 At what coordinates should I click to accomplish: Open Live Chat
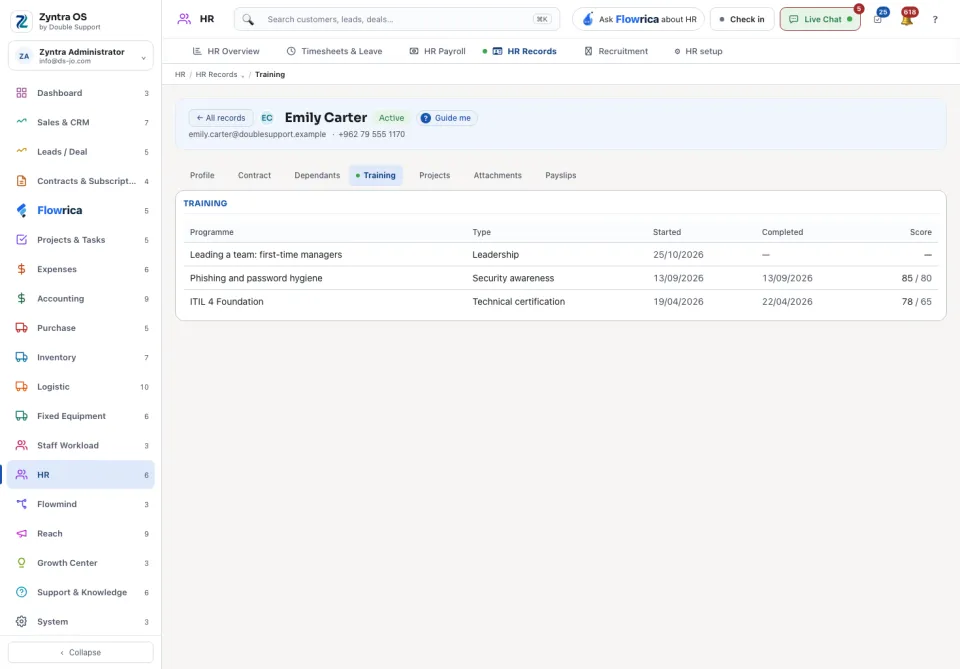[x=820, y=20]
